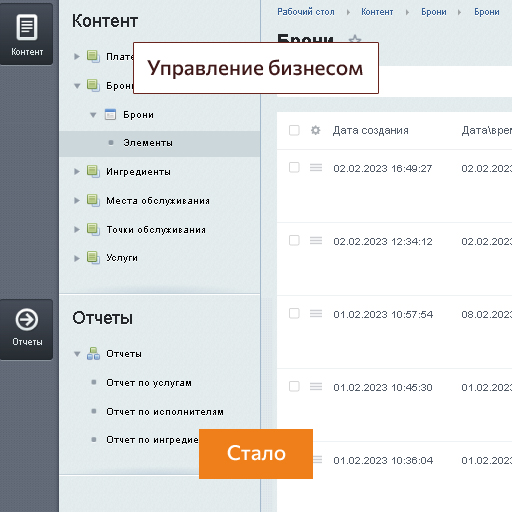Image resolution: width=512 pixels, height=512 pixels.
Task: Collapse the Отчеты tree node
Action: [x=77, y=354]
